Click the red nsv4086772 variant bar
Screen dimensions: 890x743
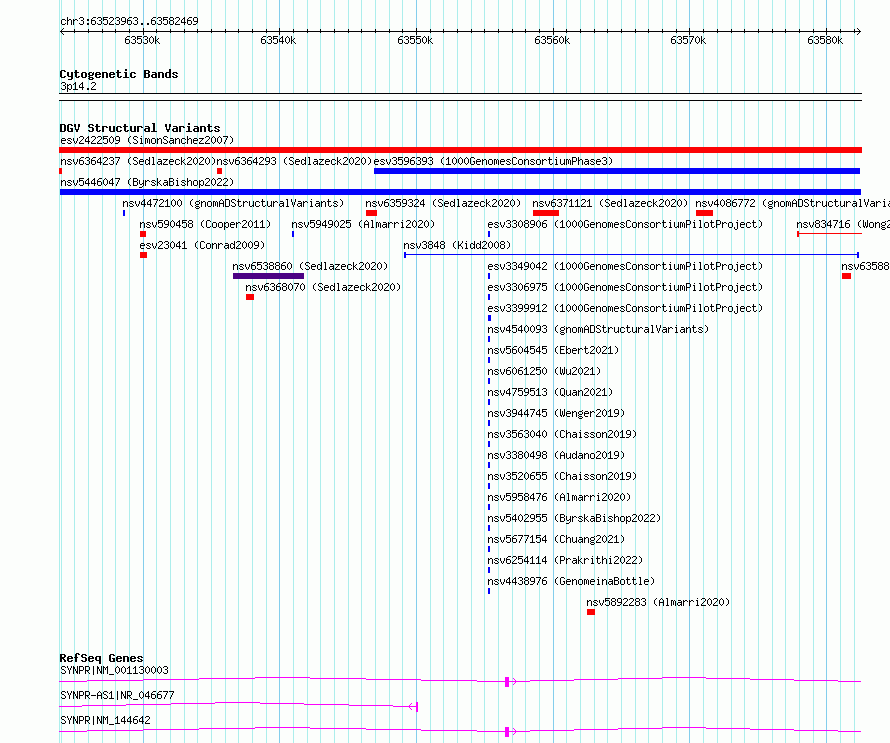(x=704, y=213)
